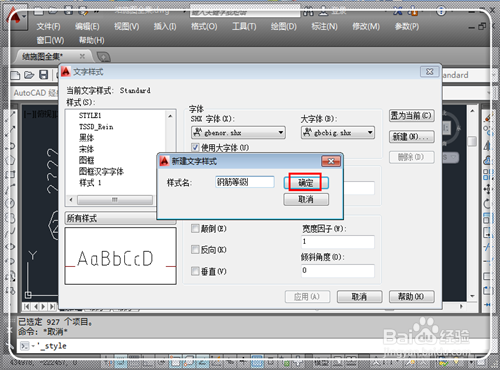Select TSSD_Rein in the styles list
This screenshot has height=370, width=500.
[x=96, y=127]
